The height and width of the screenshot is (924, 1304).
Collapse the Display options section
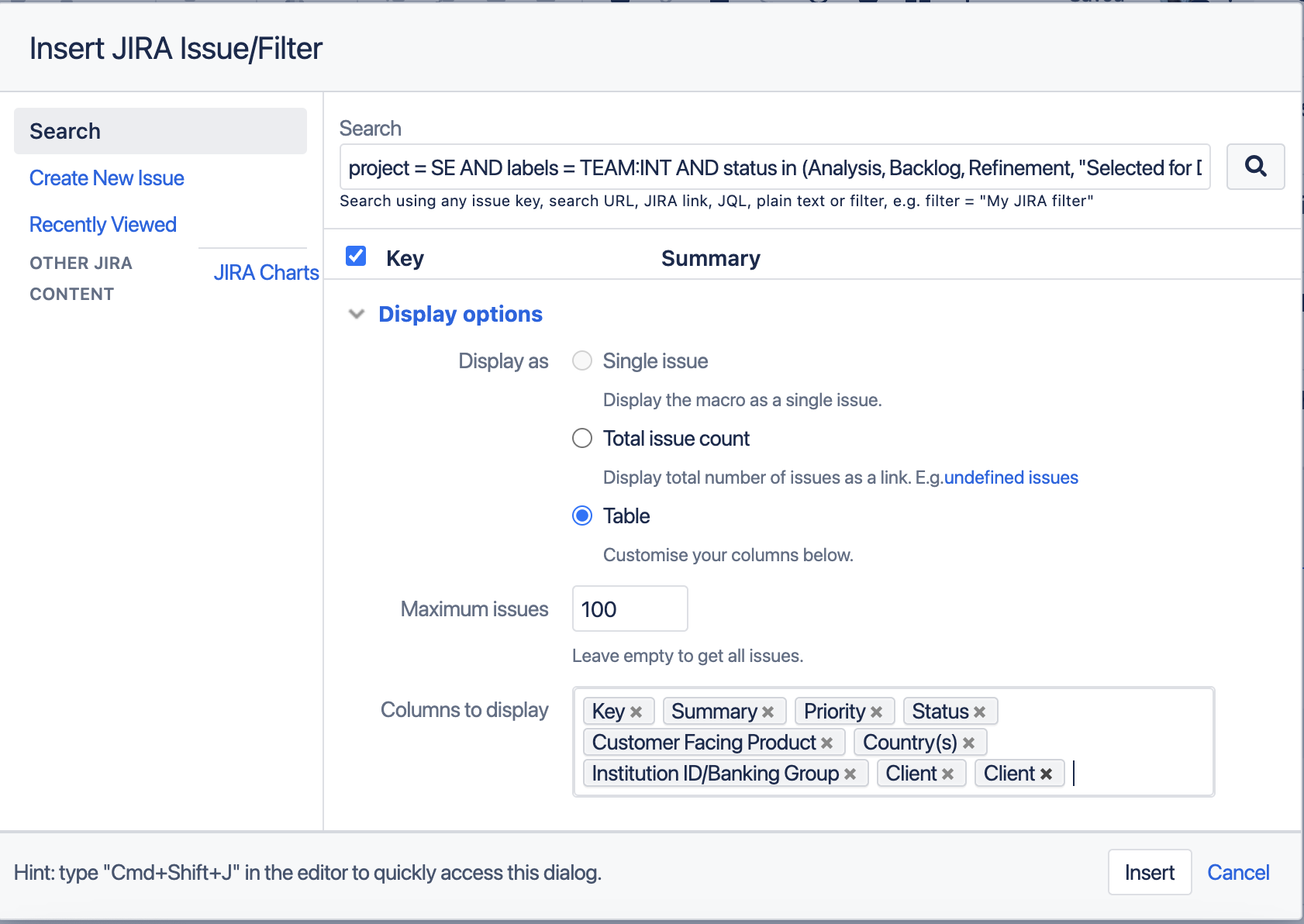point(357,314)
